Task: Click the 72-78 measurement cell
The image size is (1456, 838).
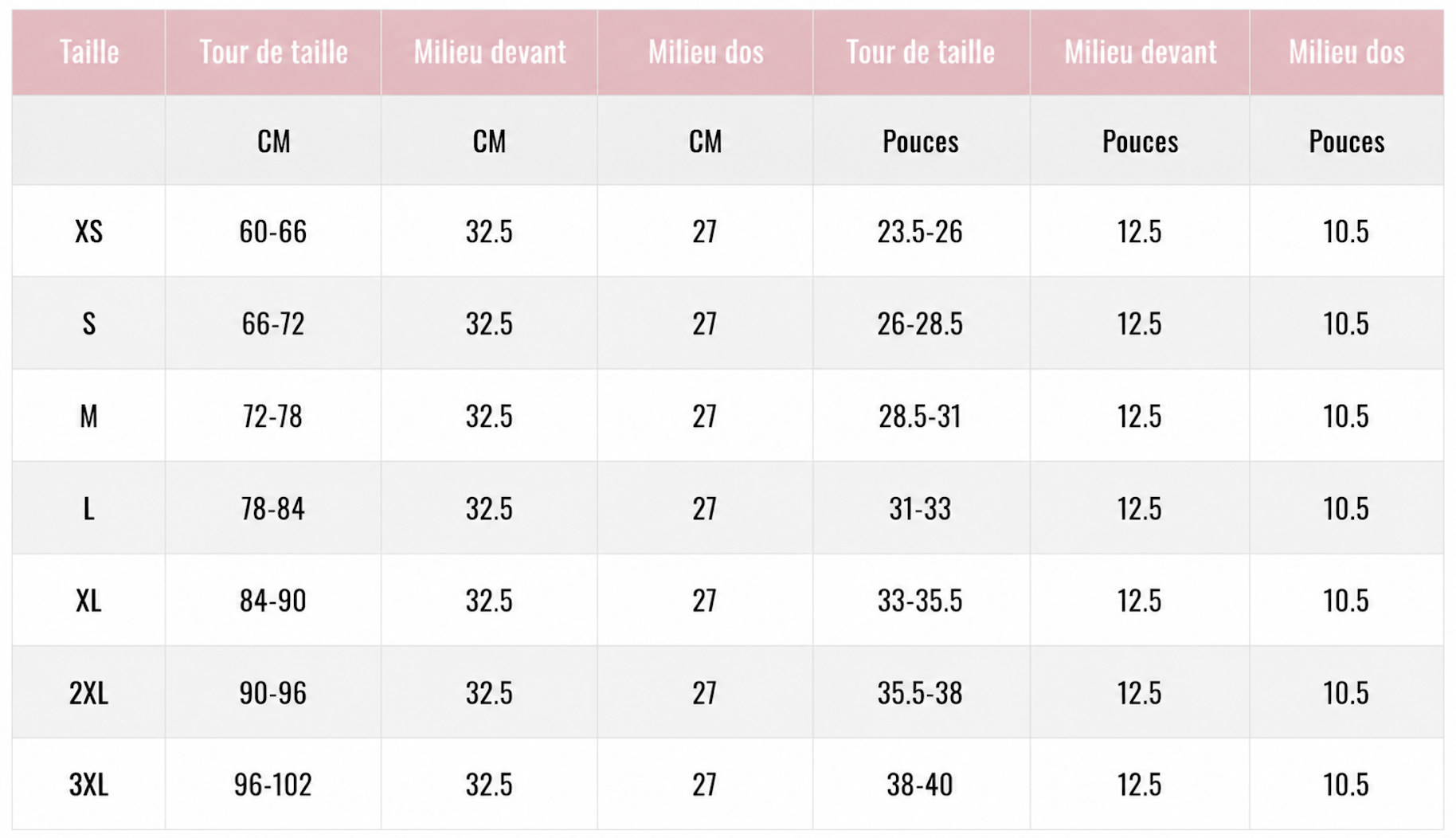Action: coord(273,417)
